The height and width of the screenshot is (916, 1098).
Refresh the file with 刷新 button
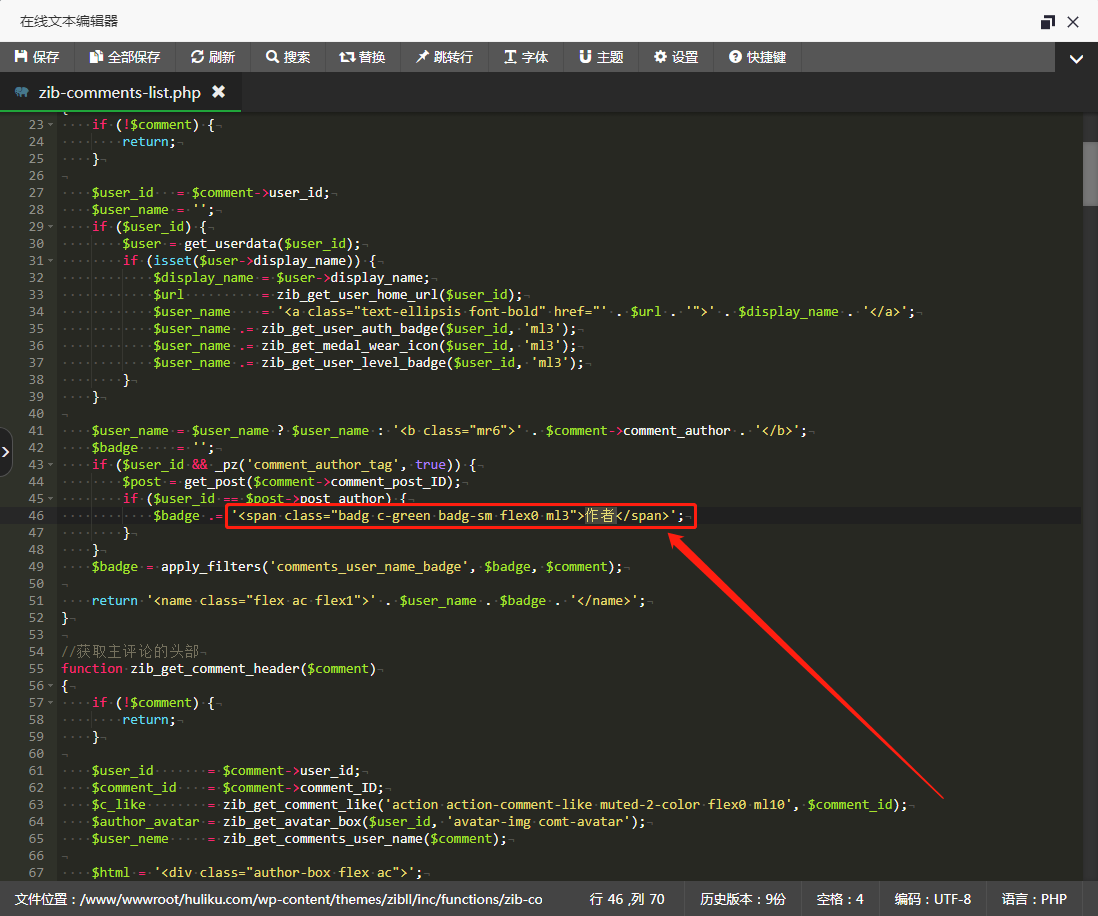click(213, 57)
